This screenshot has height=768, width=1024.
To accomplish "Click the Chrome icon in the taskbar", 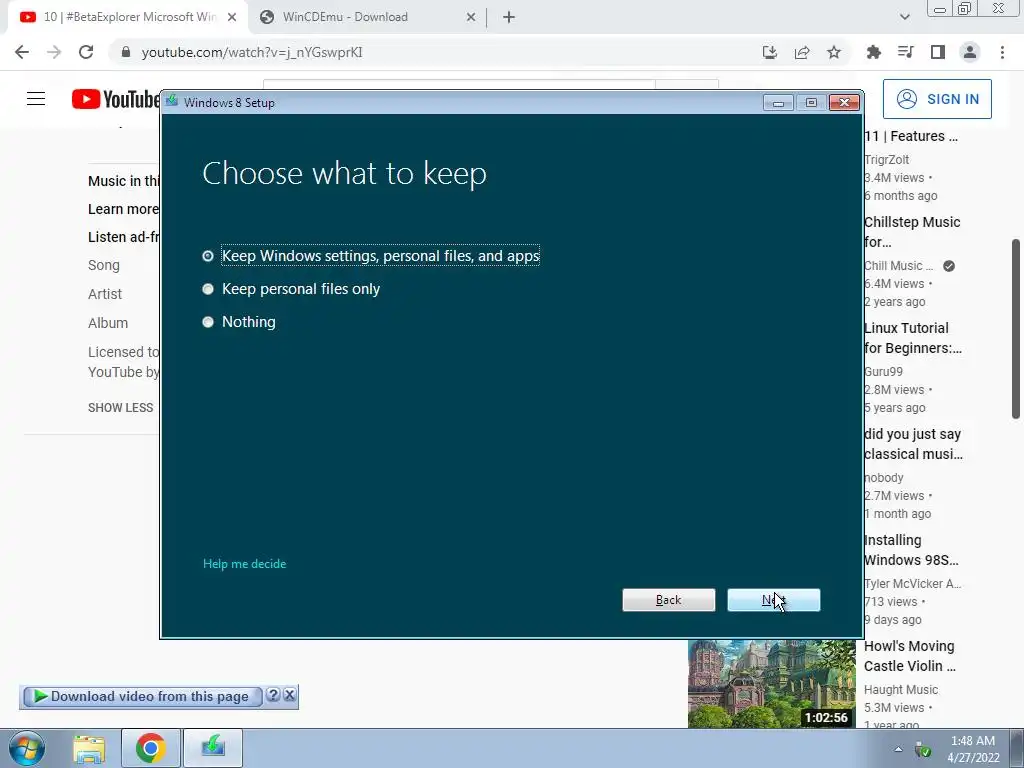I will 150,748.
